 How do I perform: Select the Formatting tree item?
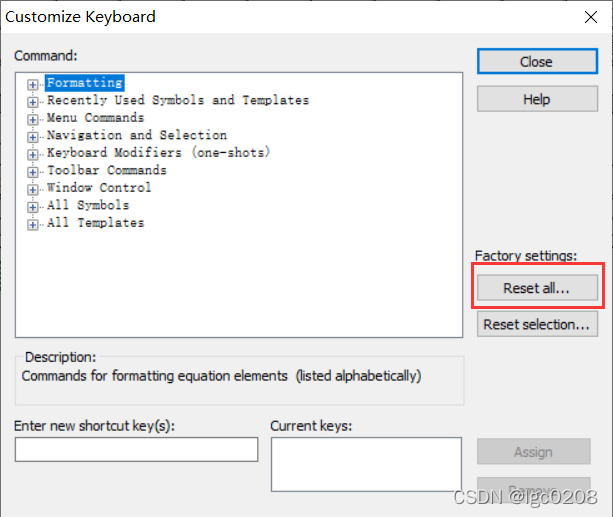pyautogui.click(x=85, y=83)
